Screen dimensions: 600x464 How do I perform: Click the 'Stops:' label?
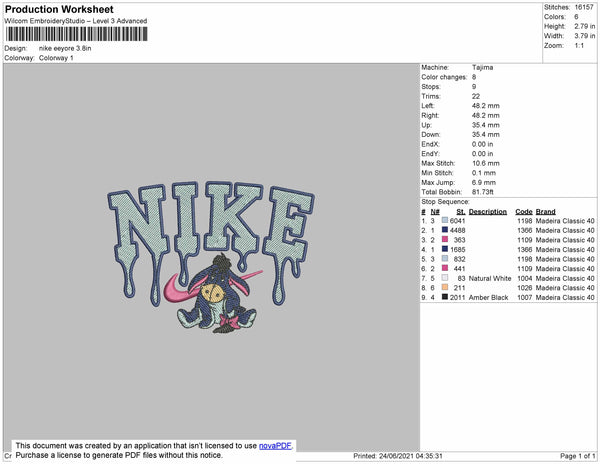[431, 86]
